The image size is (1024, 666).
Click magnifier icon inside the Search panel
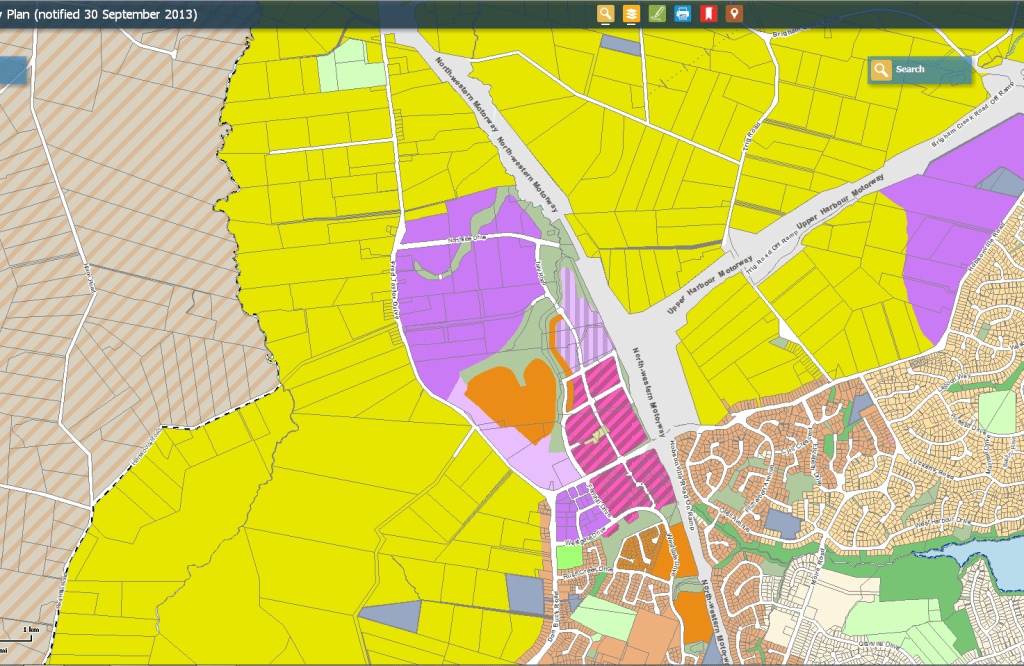[x=880, y=69]
